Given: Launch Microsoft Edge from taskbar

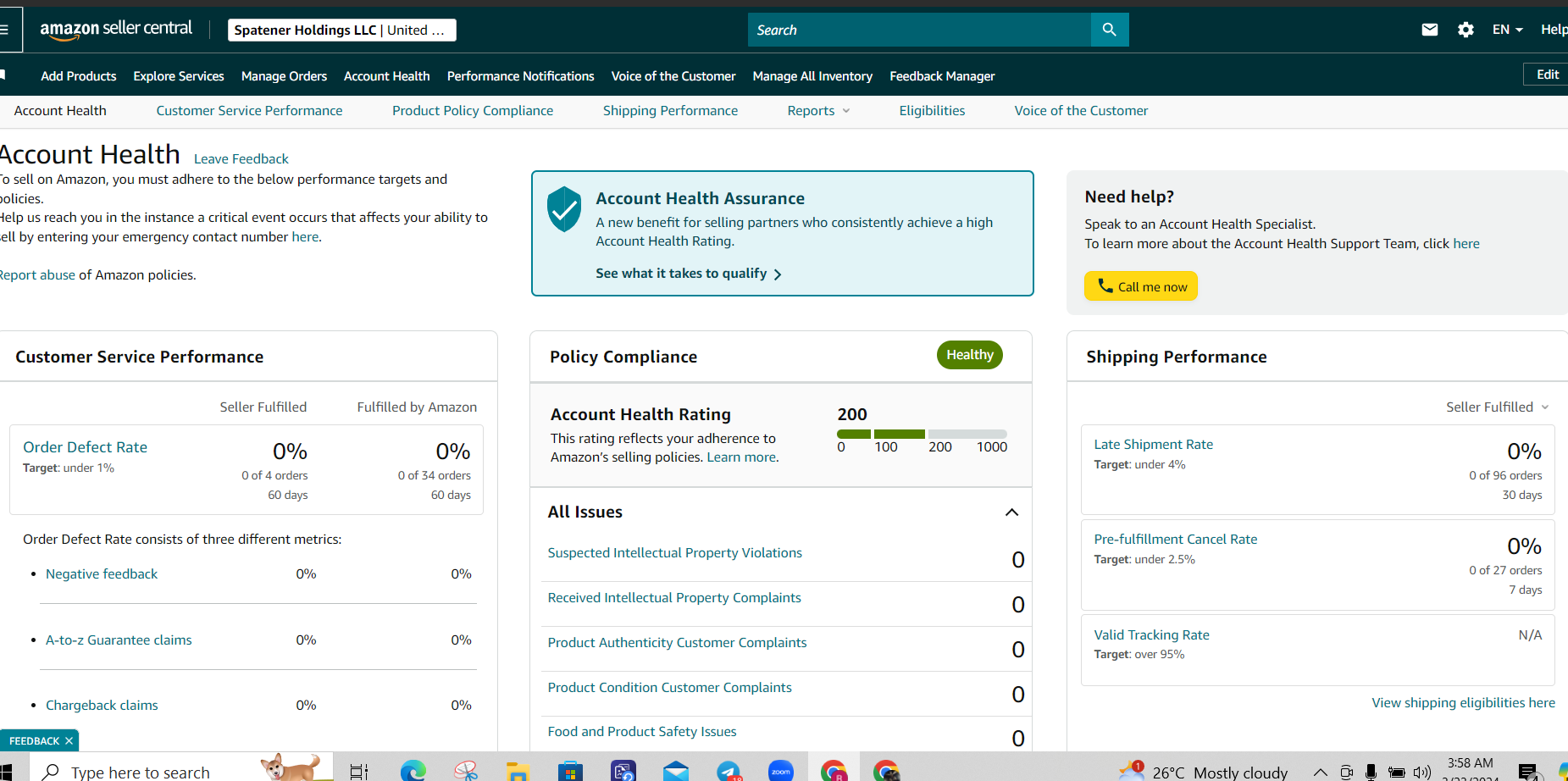Looking at the screenshot, I should [413, 771].
